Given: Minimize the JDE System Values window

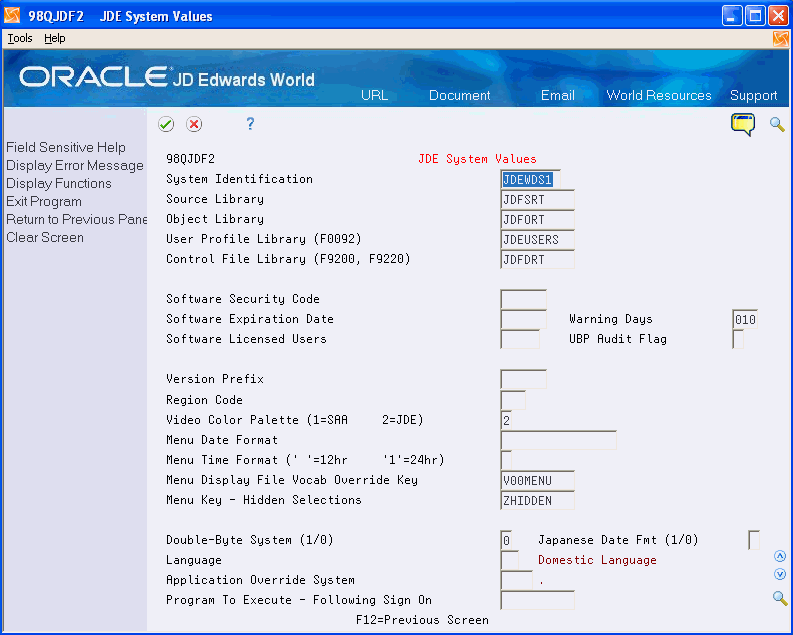Looking at the screenshot, I should pos(732,16).
